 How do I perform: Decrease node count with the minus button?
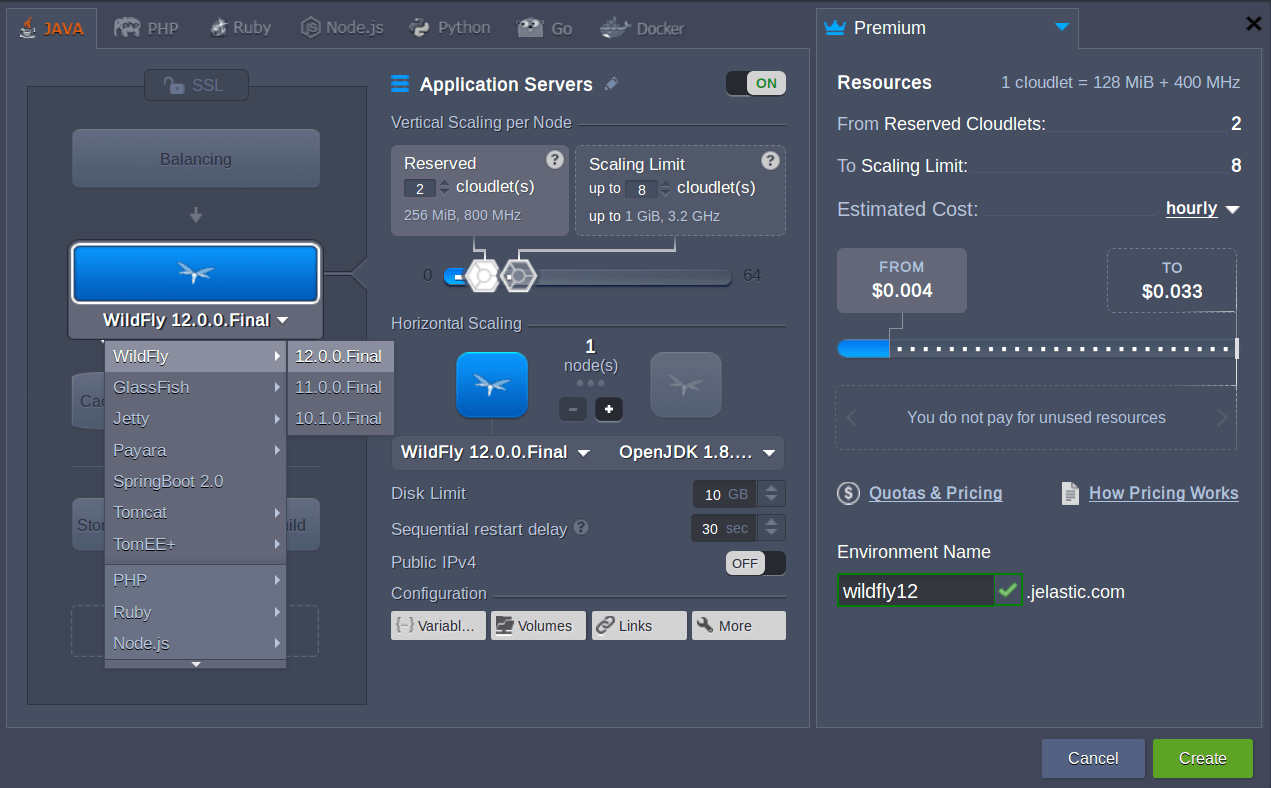(x=572, y=409)
